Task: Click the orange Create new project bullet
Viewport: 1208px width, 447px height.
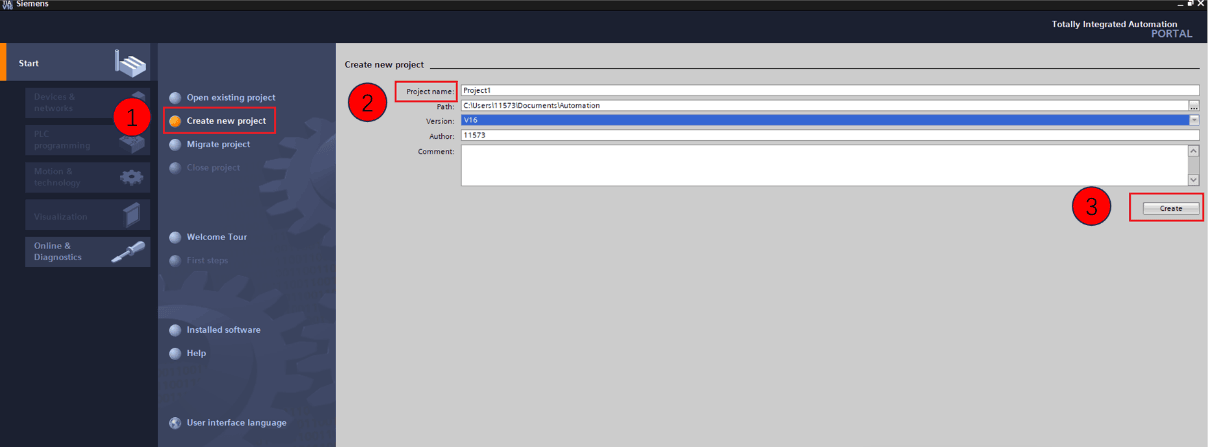Action: tap(176, 121)
